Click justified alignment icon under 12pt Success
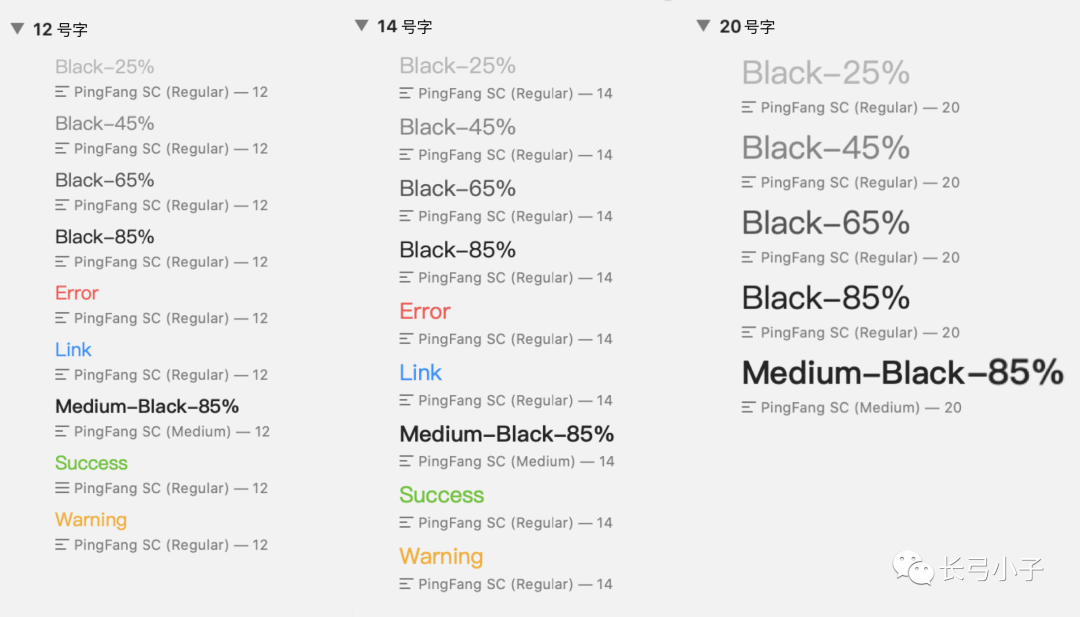 62,488
